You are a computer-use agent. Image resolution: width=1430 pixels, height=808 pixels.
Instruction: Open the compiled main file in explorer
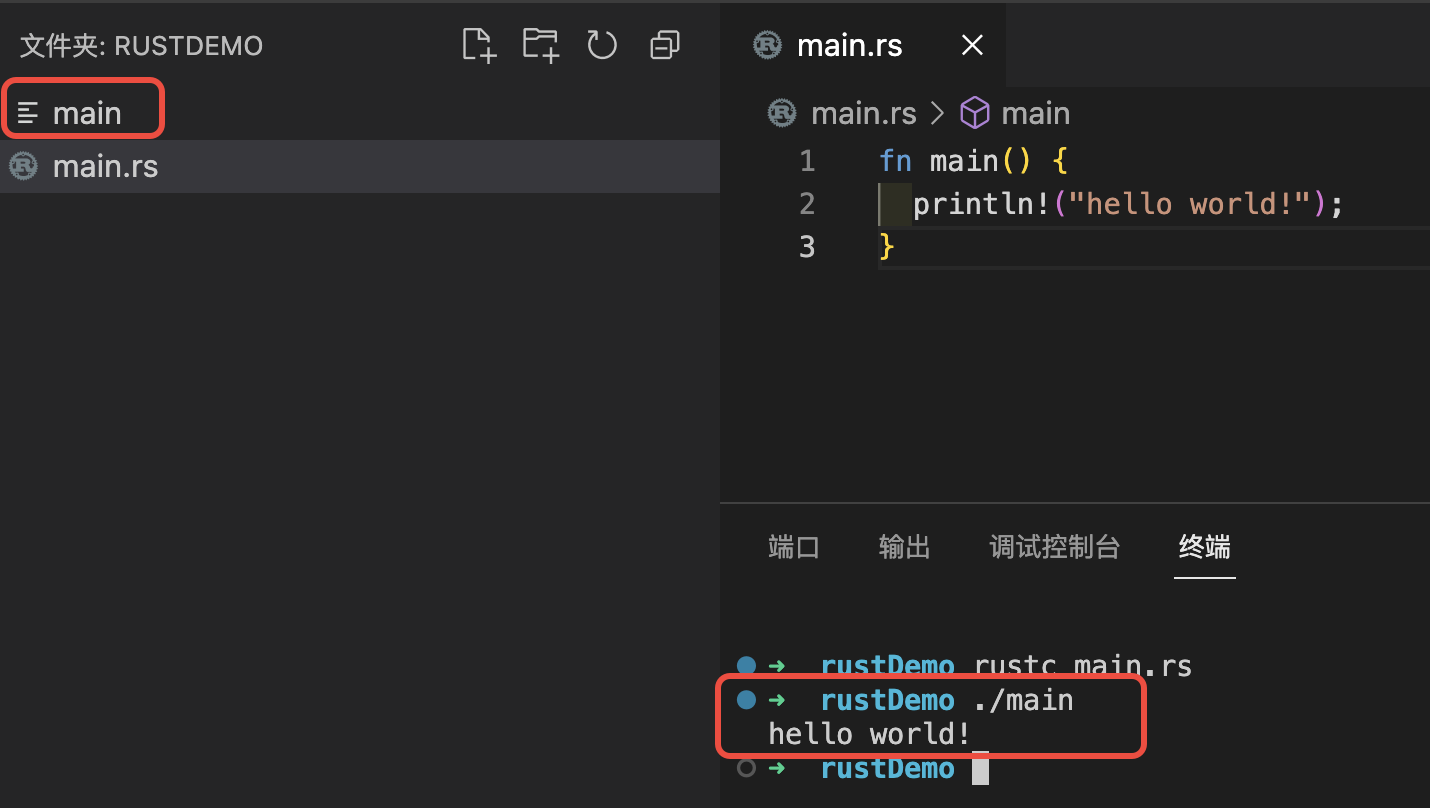point(360,113)
